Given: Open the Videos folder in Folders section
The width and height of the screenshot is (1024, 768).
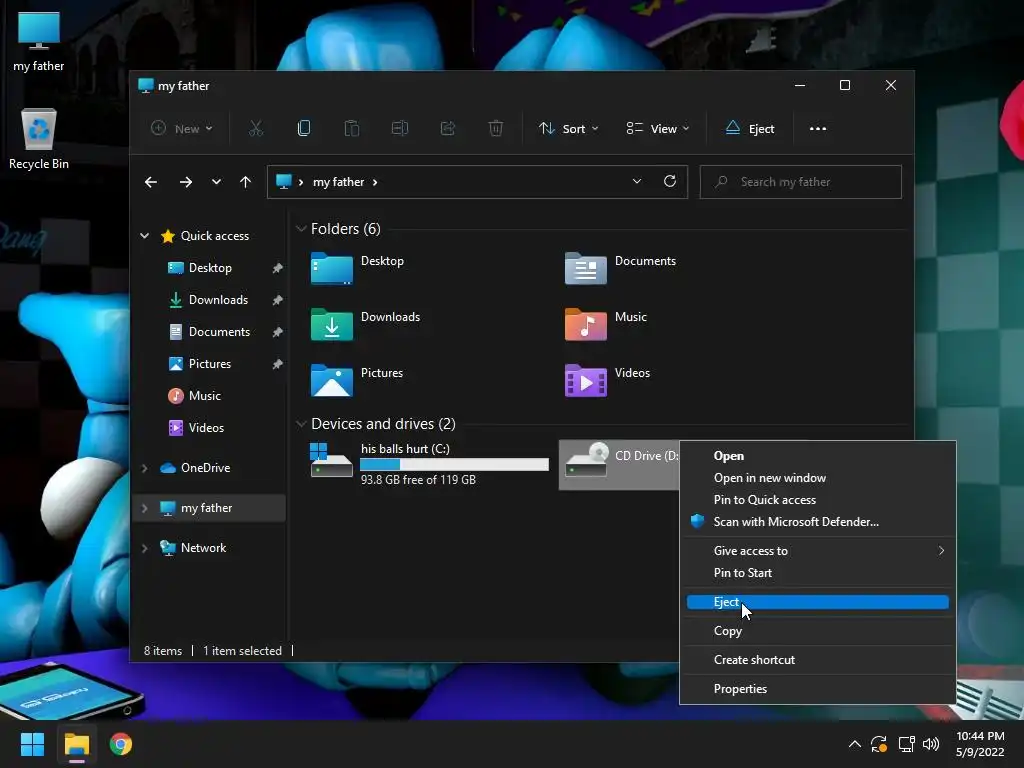Looking at the screenshot, I should pos(585,380).
